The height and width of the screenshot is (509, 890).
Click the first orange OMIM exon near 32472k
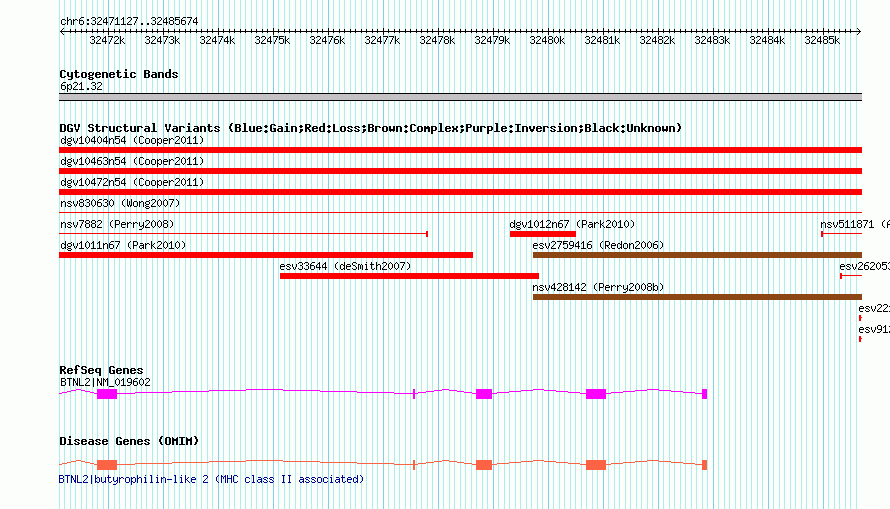pos(107,465)
